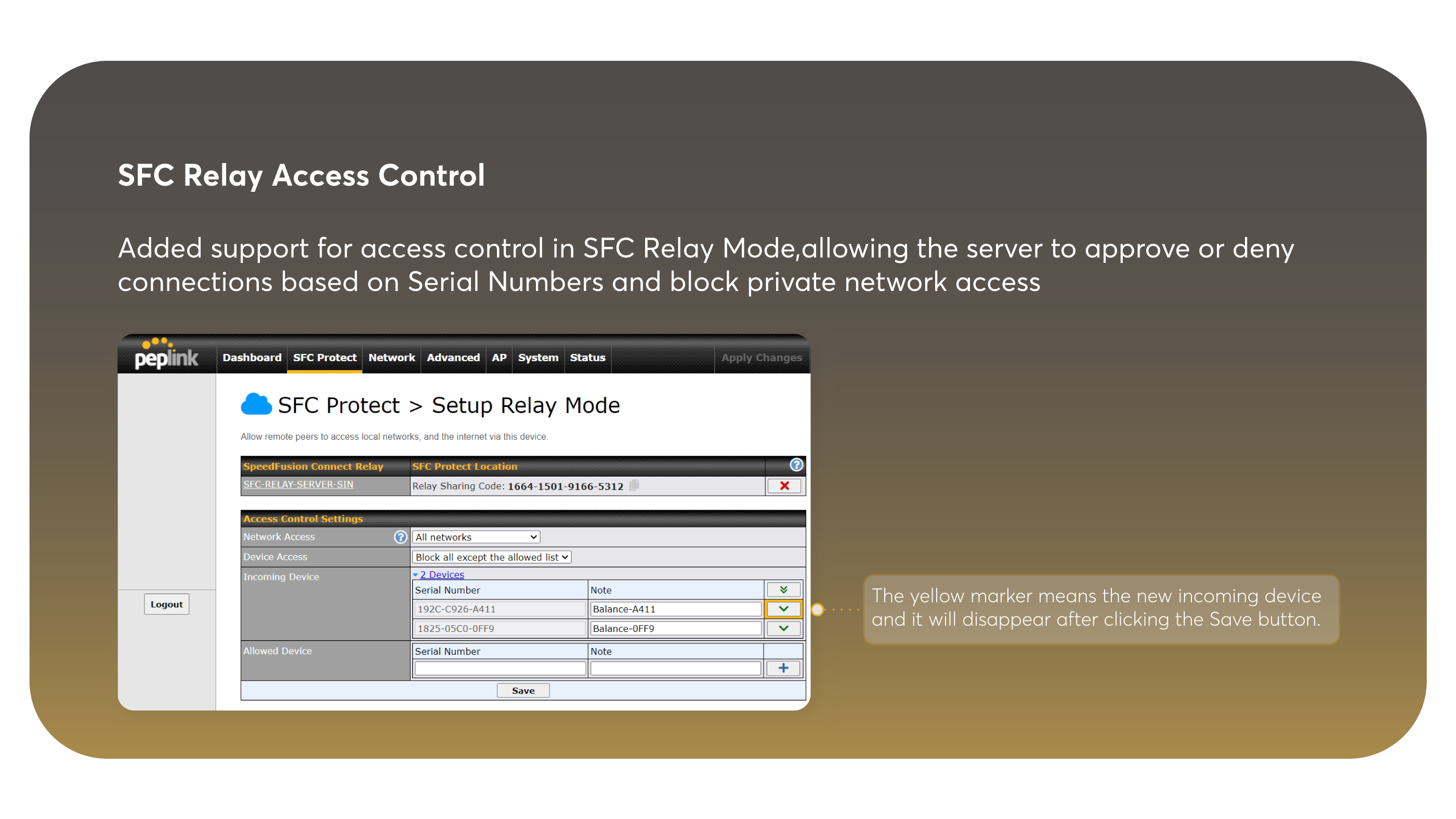This screenshot has height=819, width=1456.
Task: Select the Advanced menu item
Action: tap(452, 357)
